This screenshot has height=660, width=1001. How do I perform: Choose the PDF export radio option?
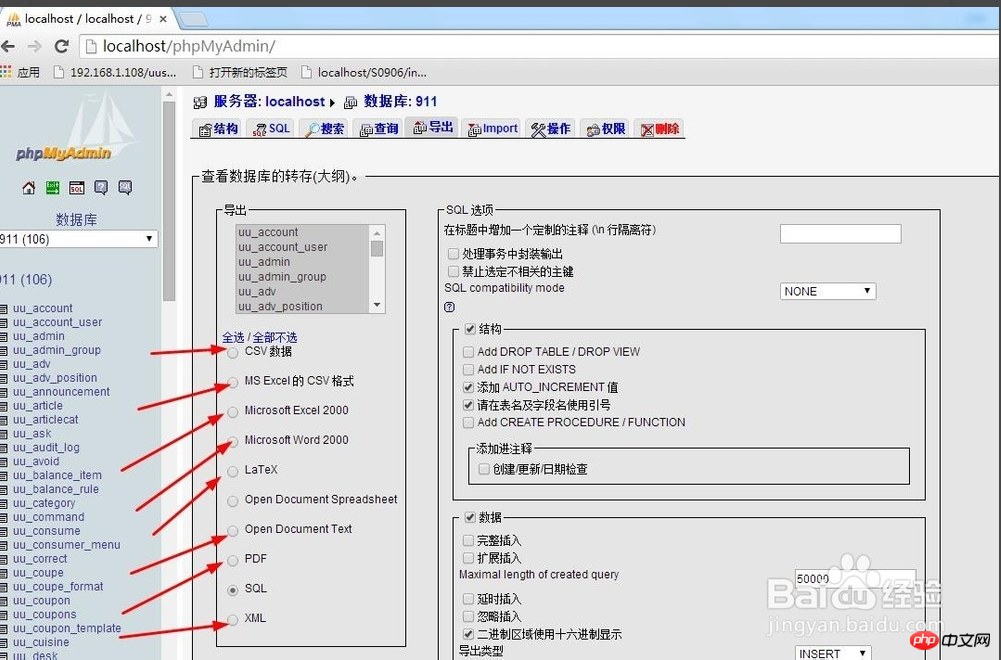233,559
